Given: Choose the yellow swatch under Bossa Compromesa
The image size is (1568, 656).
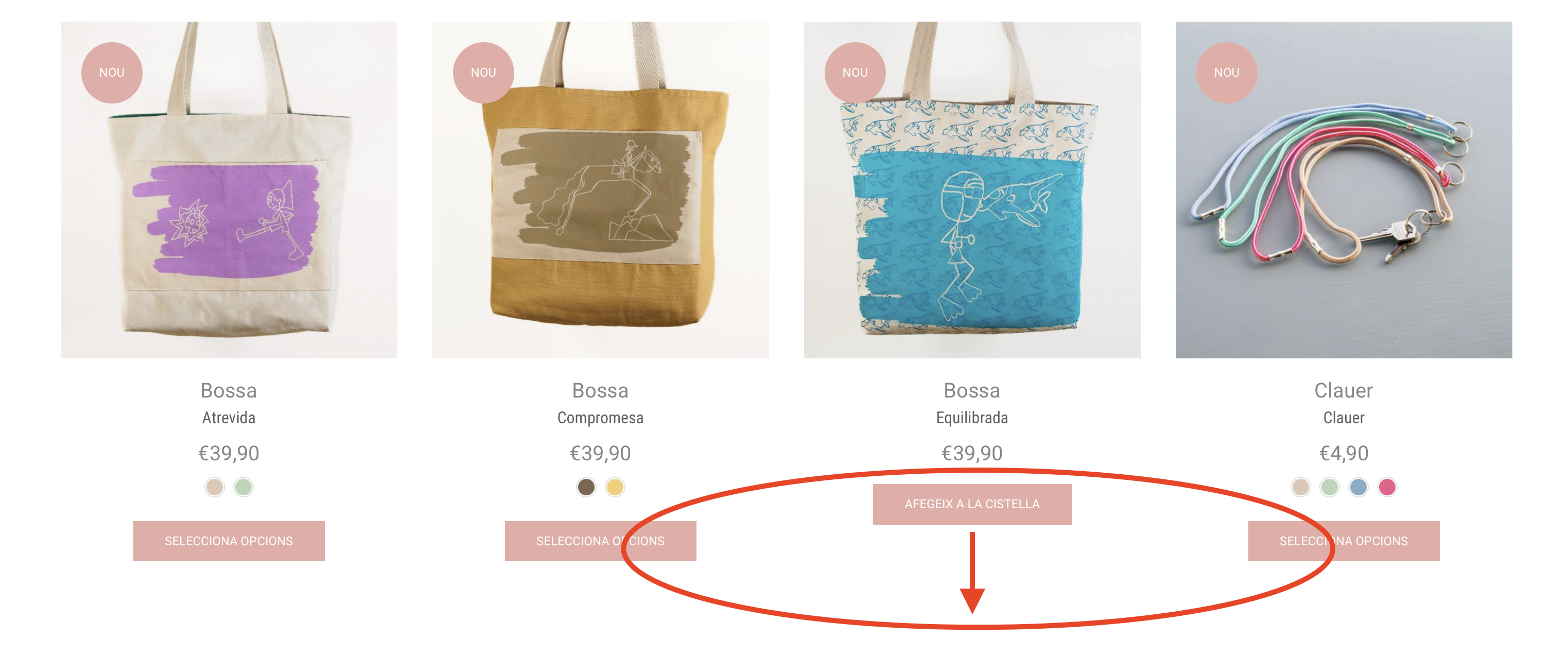Looking at the screenshot, I should 615,487.
